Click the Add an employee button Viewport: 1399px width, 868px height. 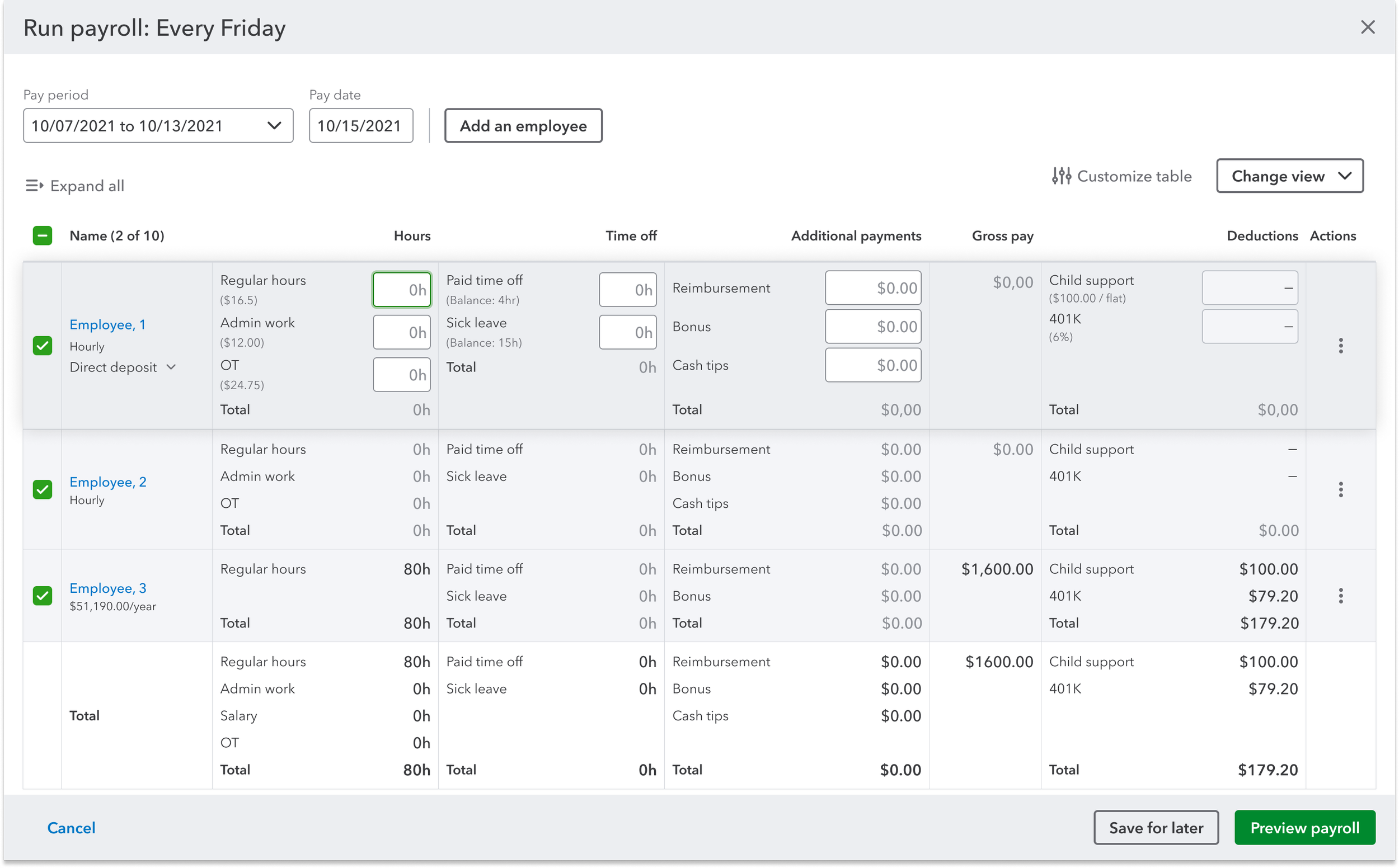point(523,126)
